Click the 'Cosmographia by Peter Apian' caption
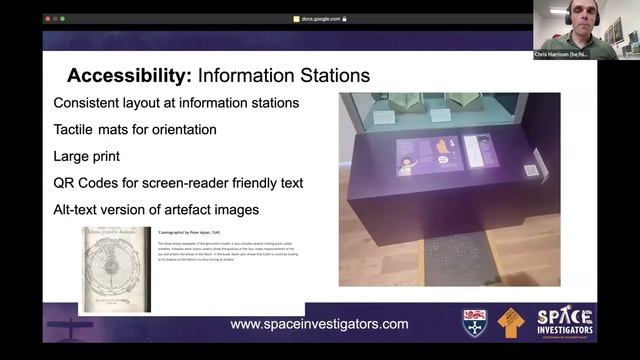The height and width of the screenshot is (360, 640). [x=189, y=232]
